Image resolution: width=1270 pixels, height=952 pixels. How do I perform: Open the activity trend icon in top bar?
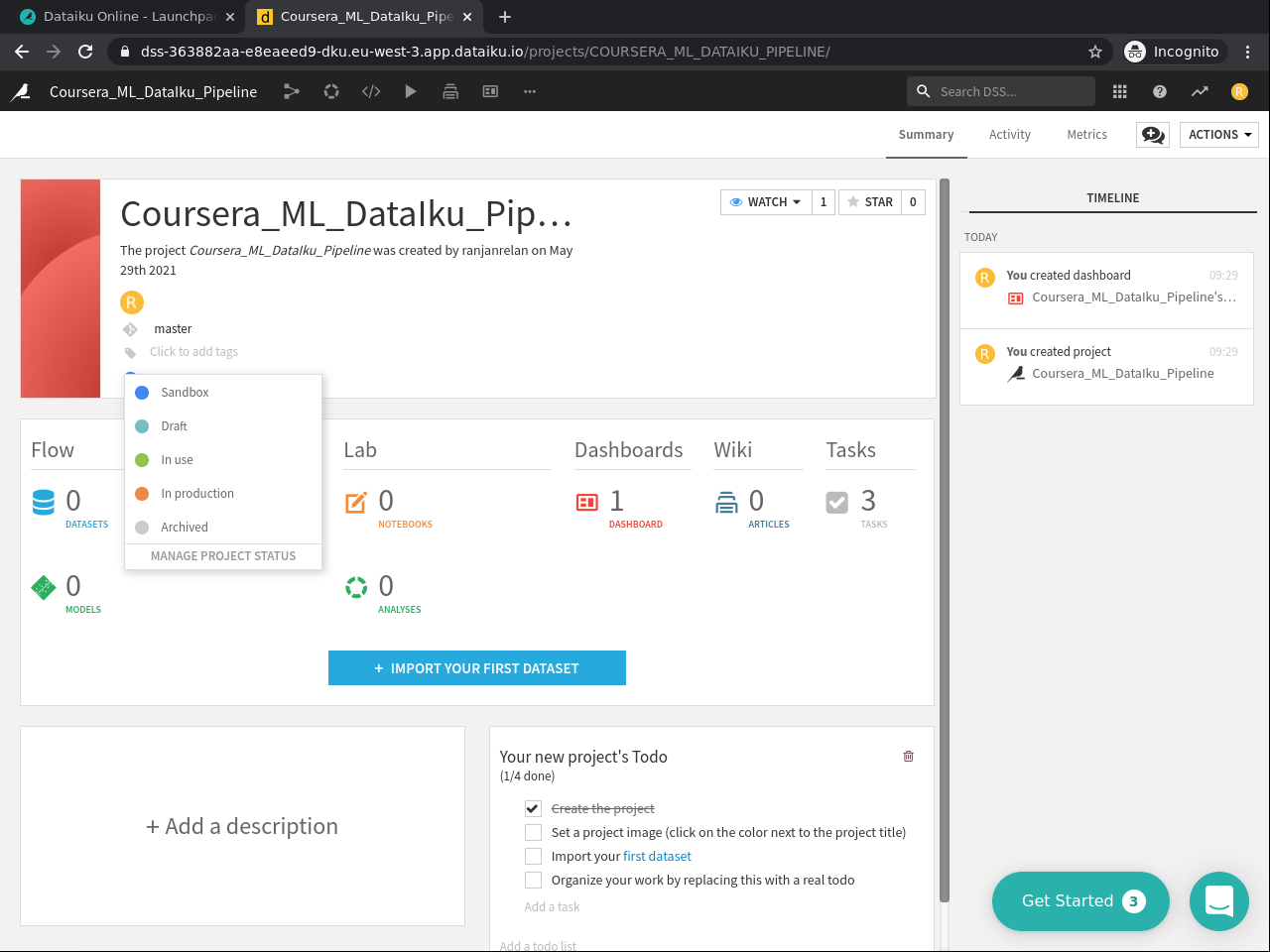[x=1200, y=91]
